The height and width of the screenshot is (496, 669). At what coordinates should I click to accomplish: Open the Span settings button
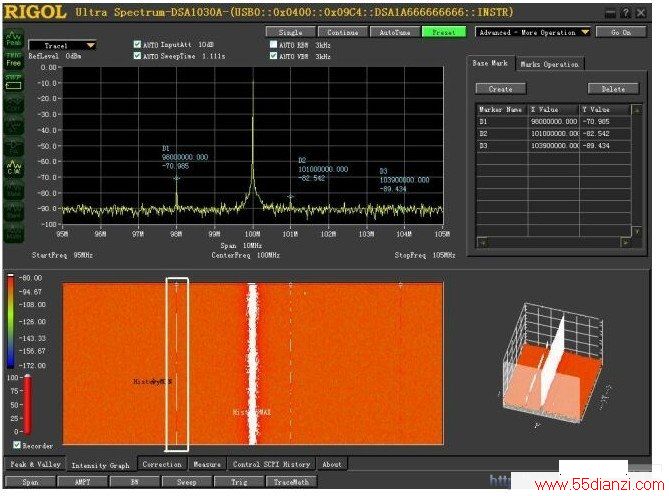point(30,482)
